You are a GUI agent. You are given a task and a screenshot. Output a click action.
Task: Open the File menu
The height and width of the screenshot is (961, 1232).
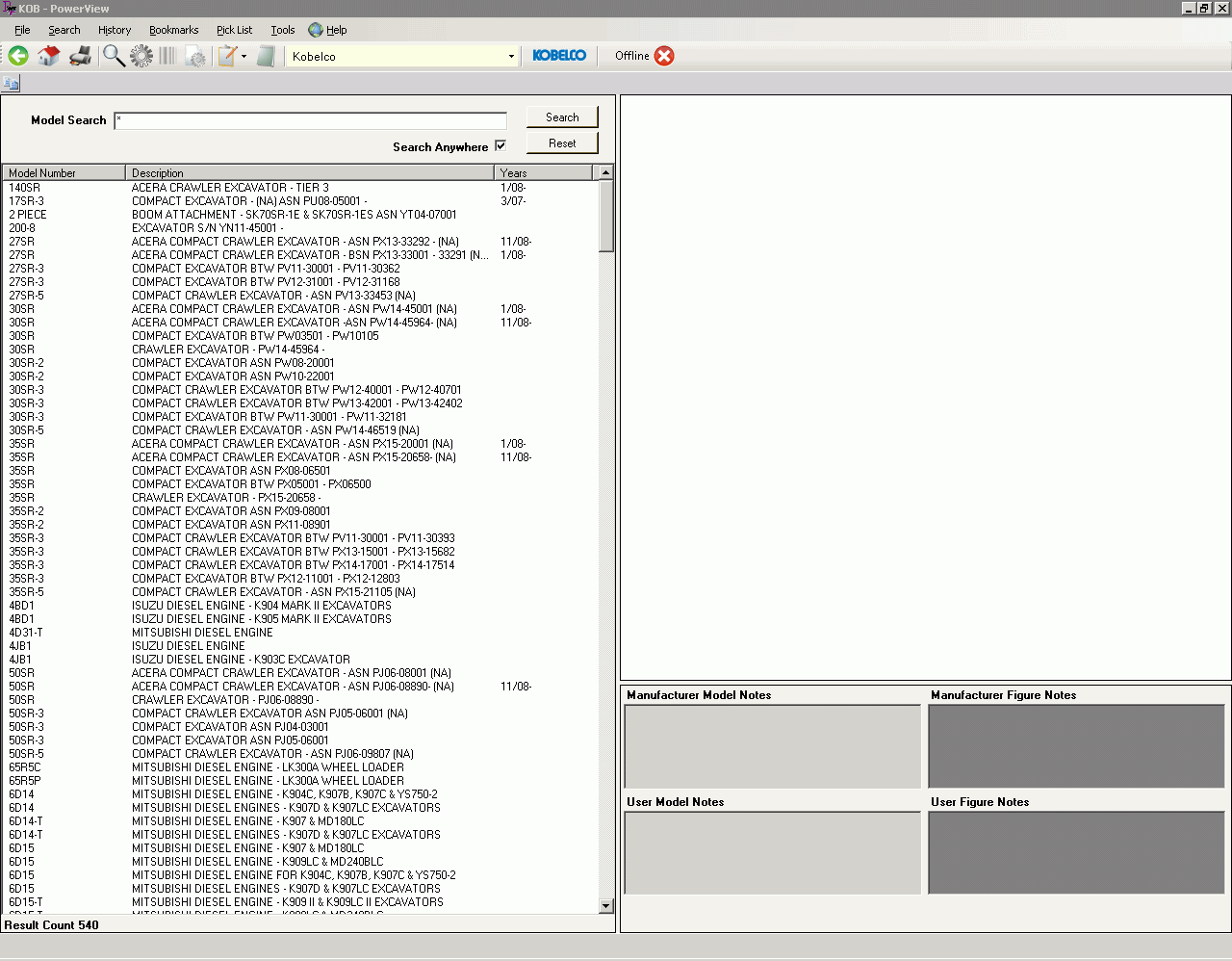point(22,30)
